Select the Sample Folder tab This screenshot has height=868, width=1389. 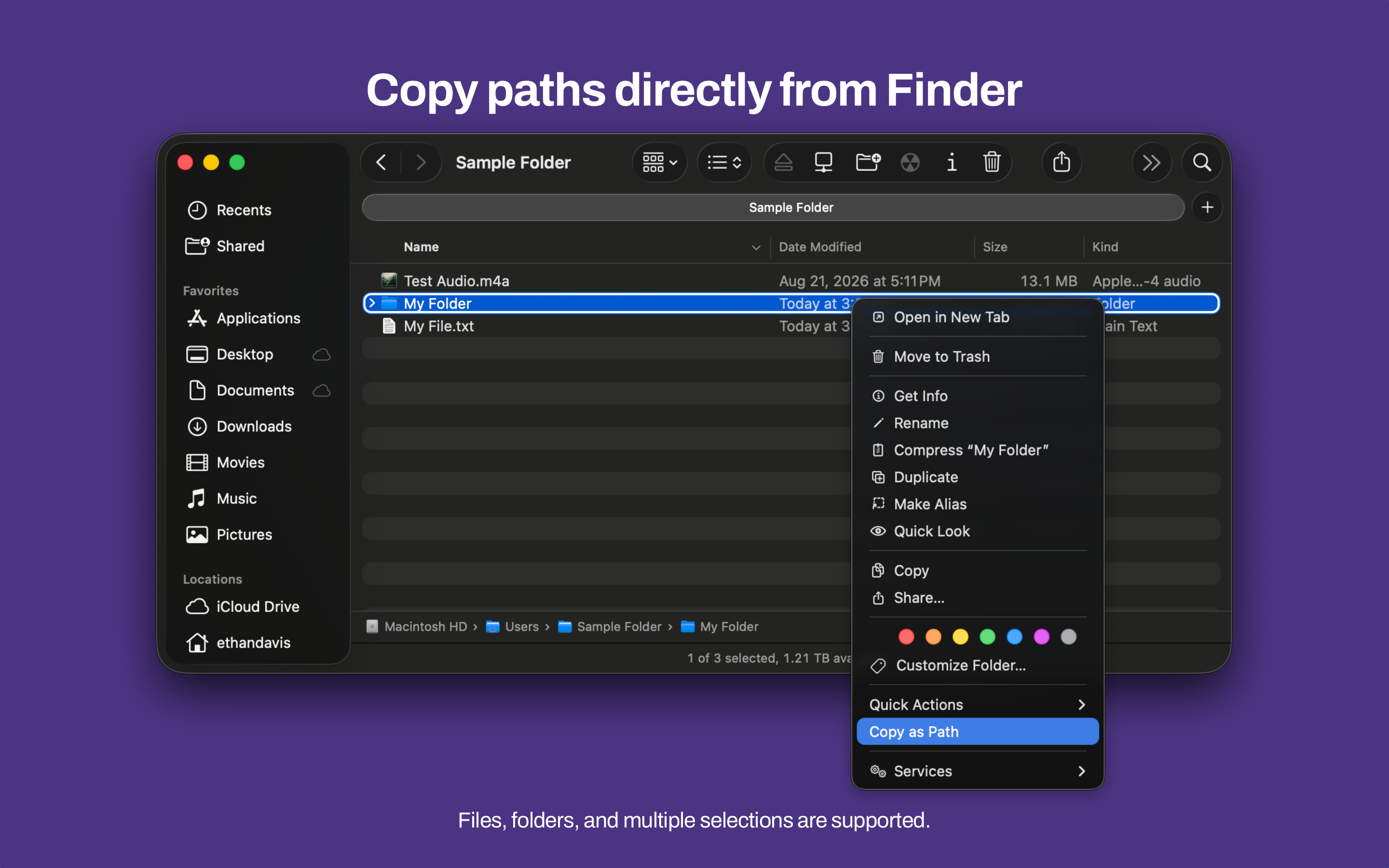pos(773,207)
